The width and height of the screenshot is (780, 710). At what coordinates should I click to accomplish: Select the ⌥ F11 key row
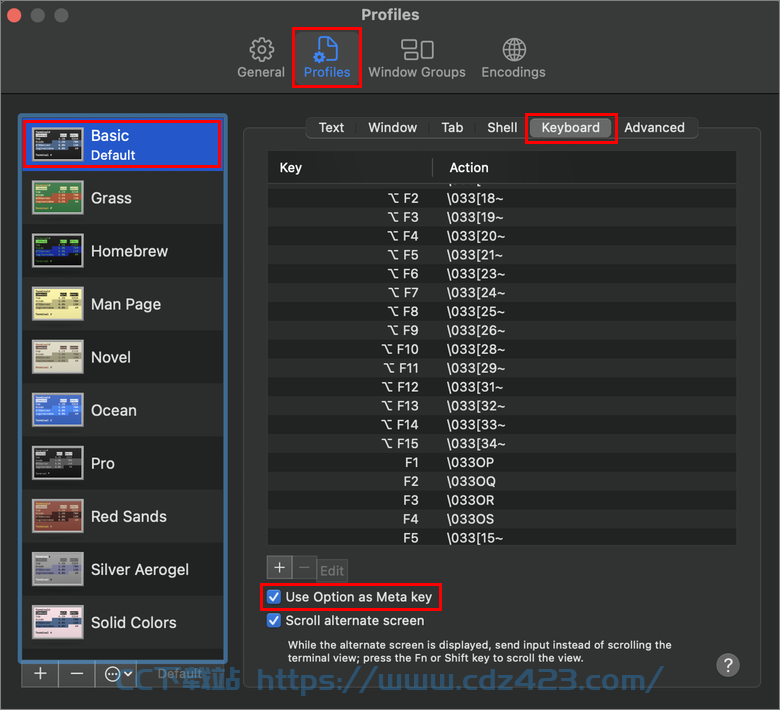(x=502, y=369)
